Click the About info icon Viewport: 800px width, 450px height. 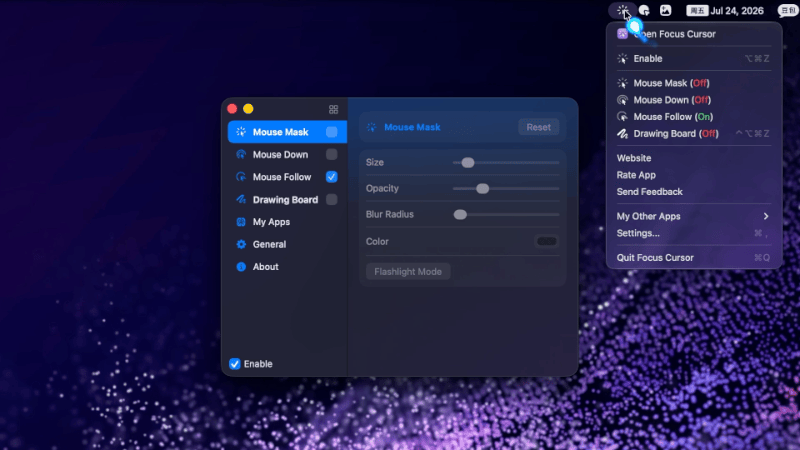click(x=241, y=267)
